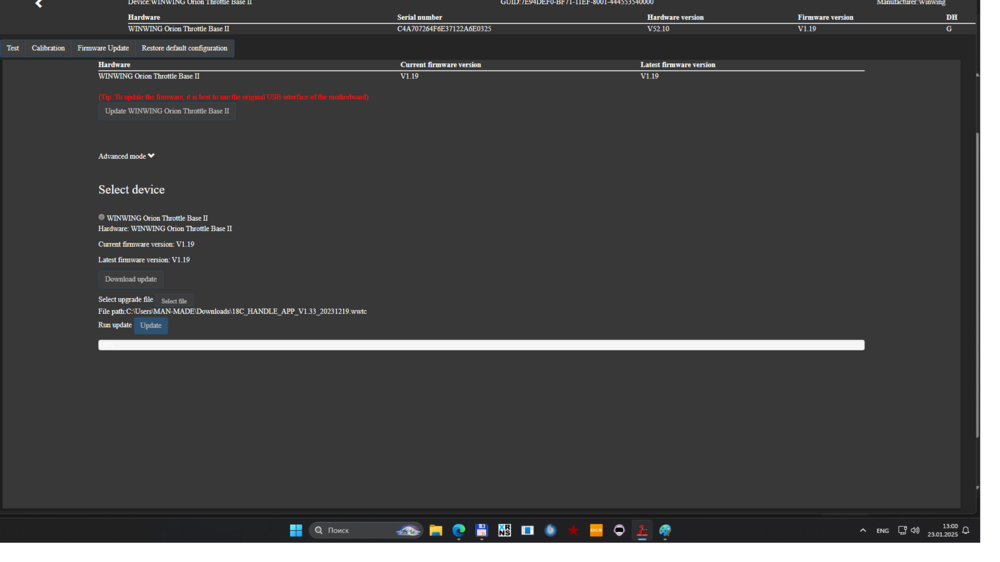Screen dimensions: 1000x562
Task: Click the Update button next to Run update
Action: (x=151, y=325)
